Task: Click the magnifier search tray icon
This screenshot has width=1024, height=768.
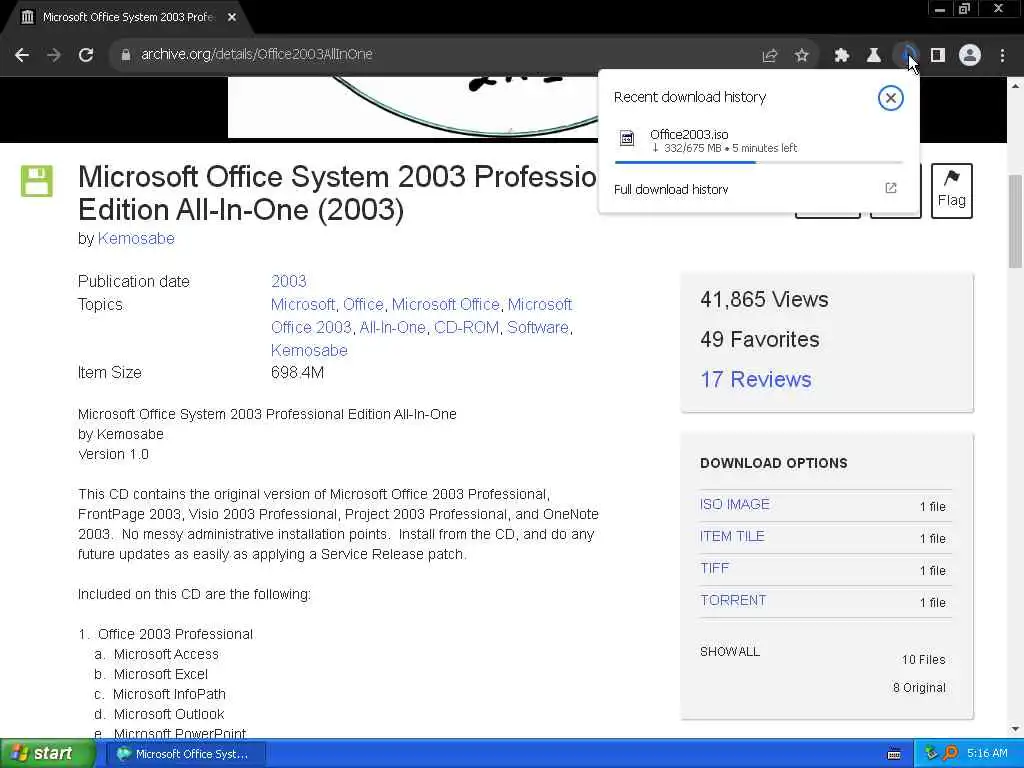Action: point(950,754)
